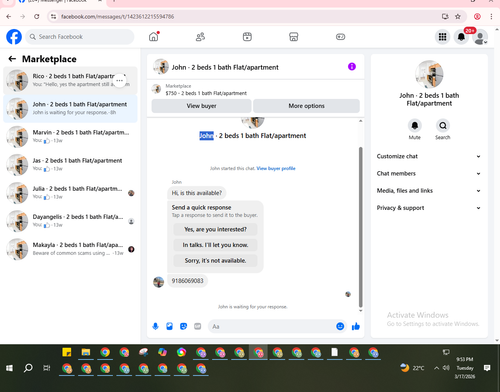
Task: Click the browser address bar URL
Action: click(x=117, y=17)
